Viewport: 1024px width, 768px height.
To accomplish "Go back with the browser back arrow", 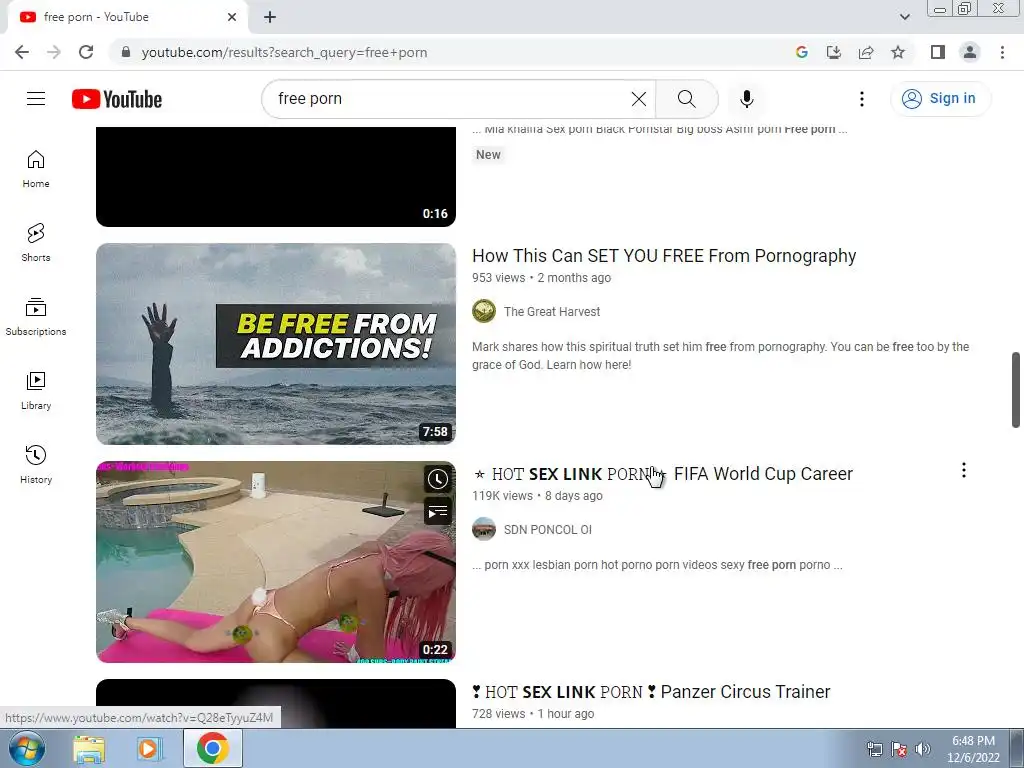I will click(22, 52).
